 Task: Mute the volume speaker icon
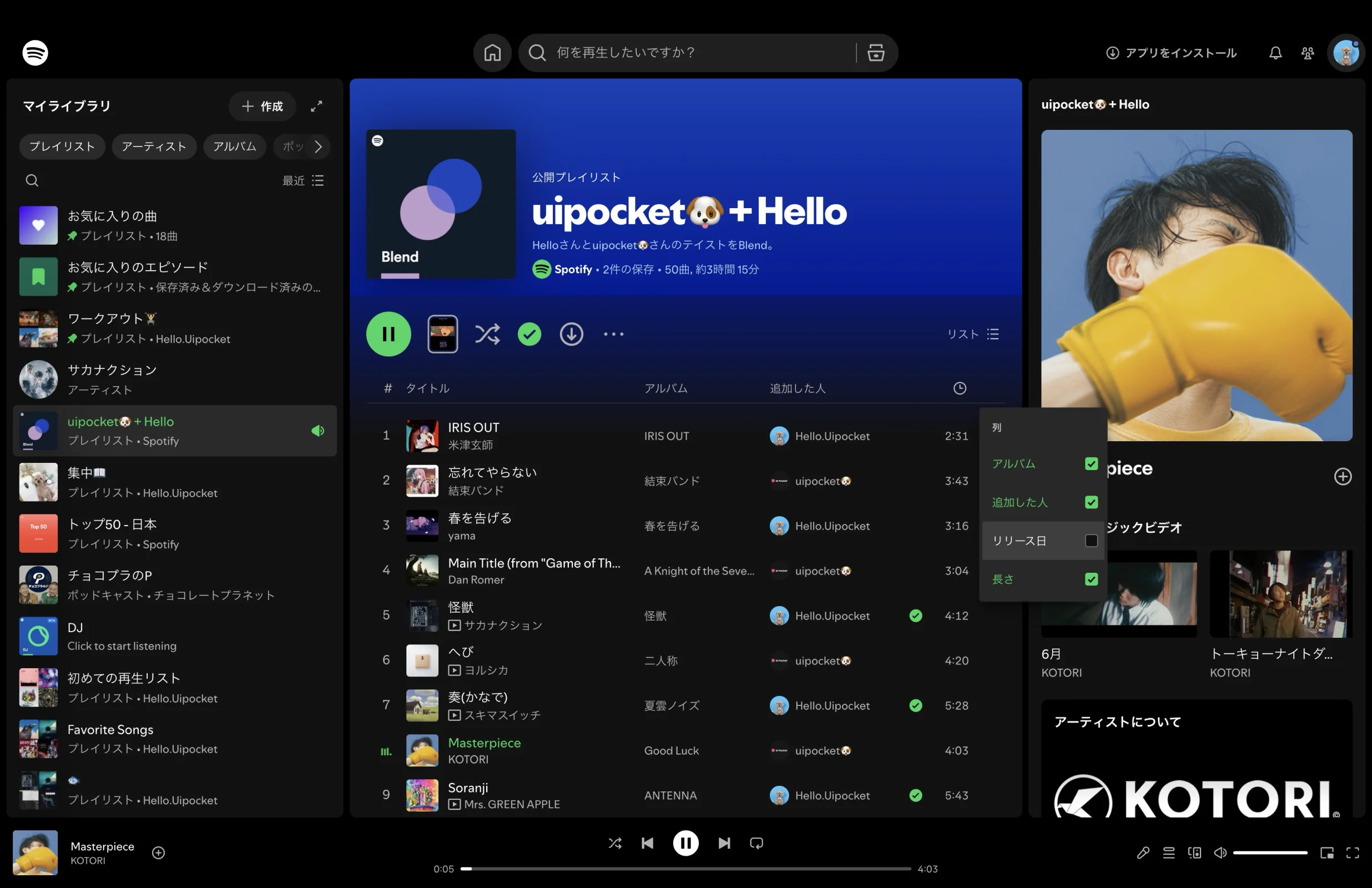pos(1220,852)
